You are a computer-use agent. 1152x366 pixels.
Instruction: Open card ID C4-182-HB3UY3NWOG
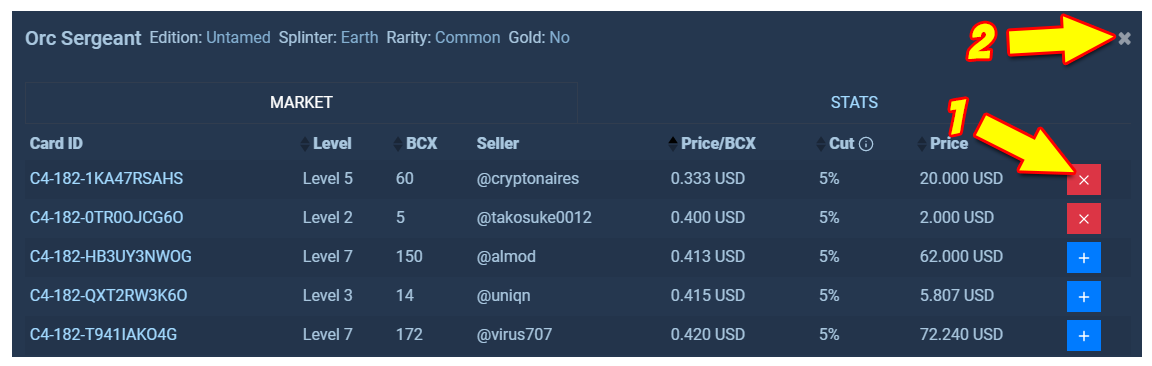[111, 256]
